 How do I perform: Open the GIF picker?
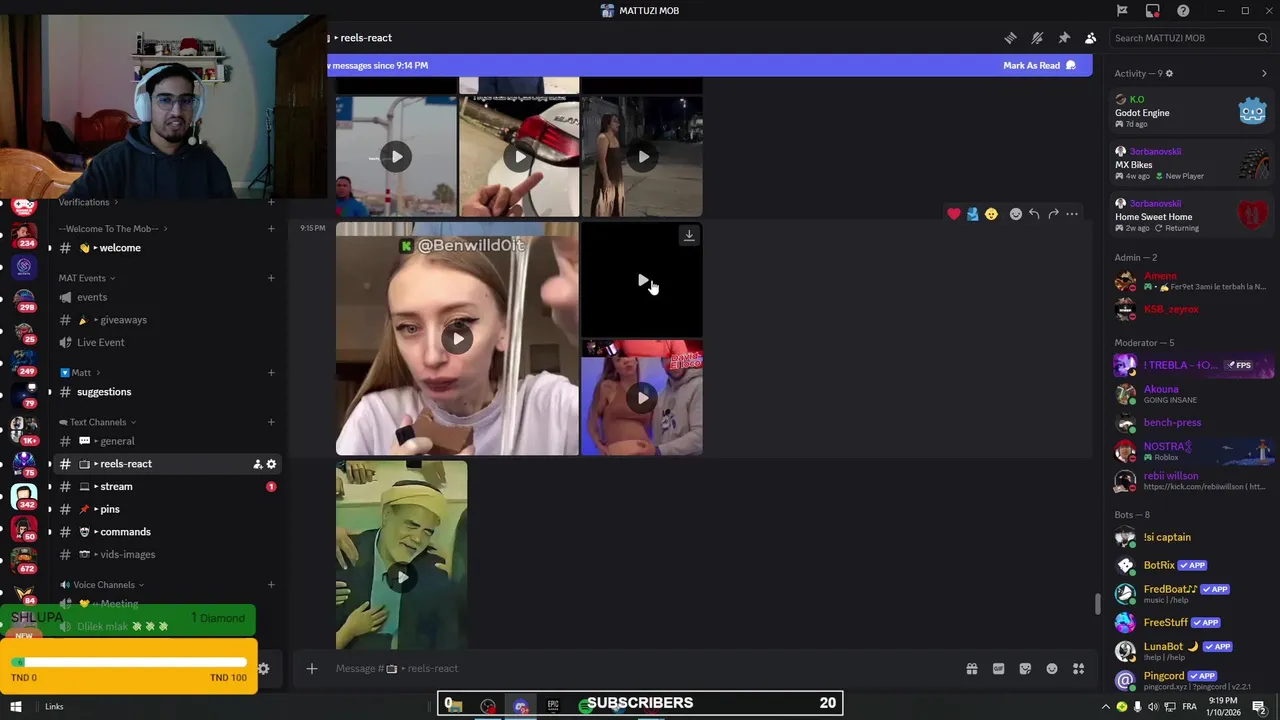[998, 669]
